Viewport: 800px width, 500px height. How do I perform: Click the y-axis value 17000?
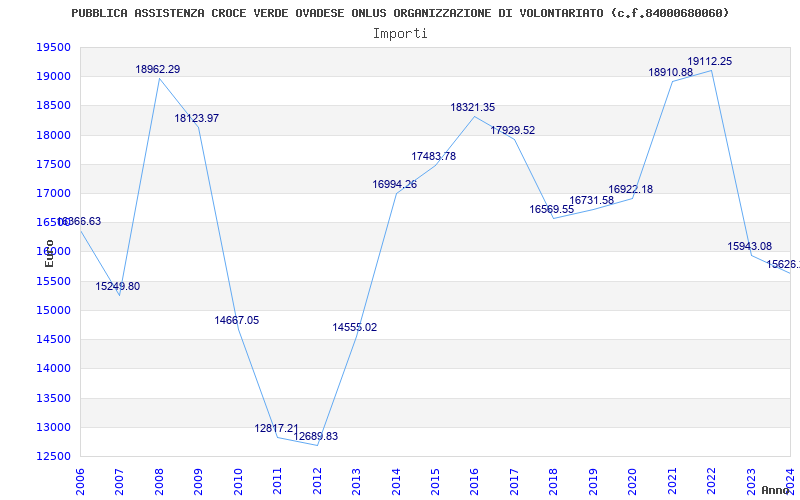coord(53,193)
